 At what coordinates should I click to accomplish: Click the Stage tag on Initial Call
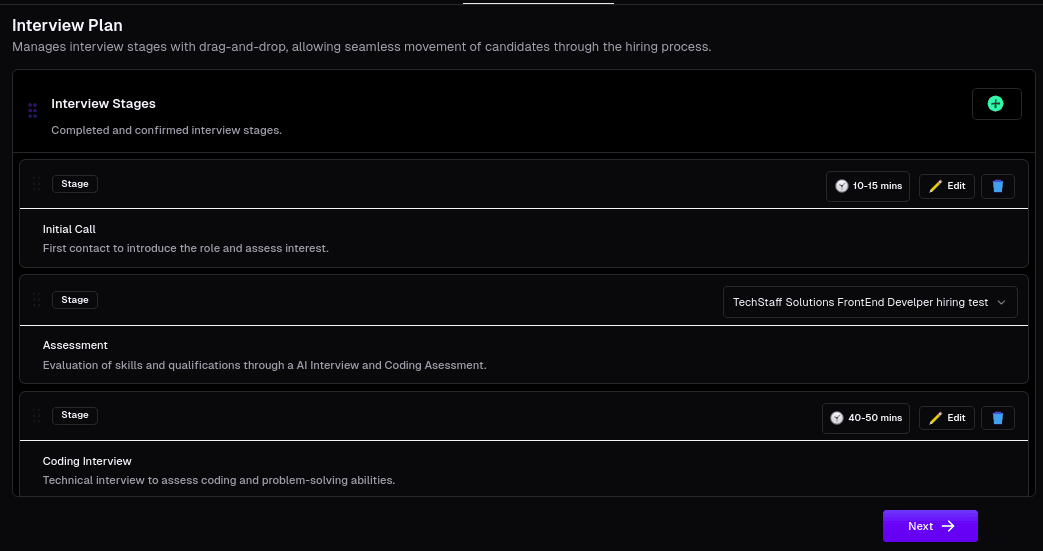coord(74,184)
